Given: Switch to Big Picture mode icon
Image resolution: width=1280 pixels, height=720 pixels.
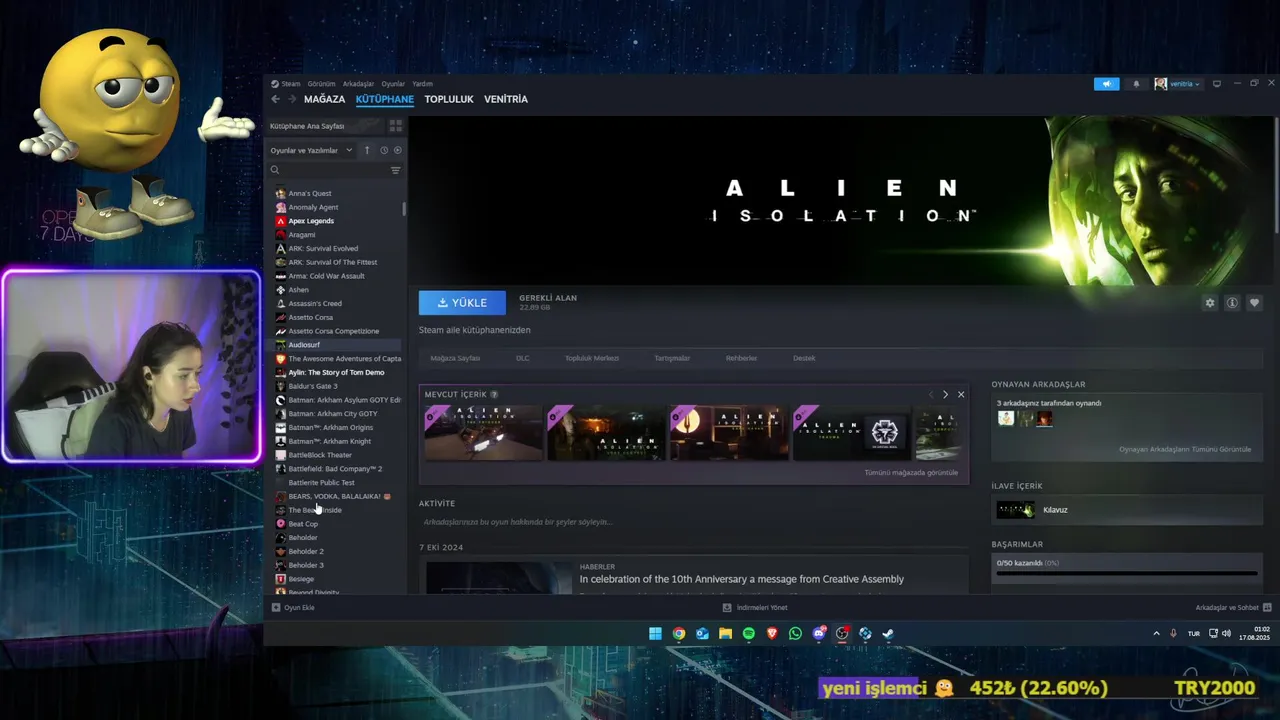Looking at the screenshot, I should pyautogui.click(x=1217, y=84).
